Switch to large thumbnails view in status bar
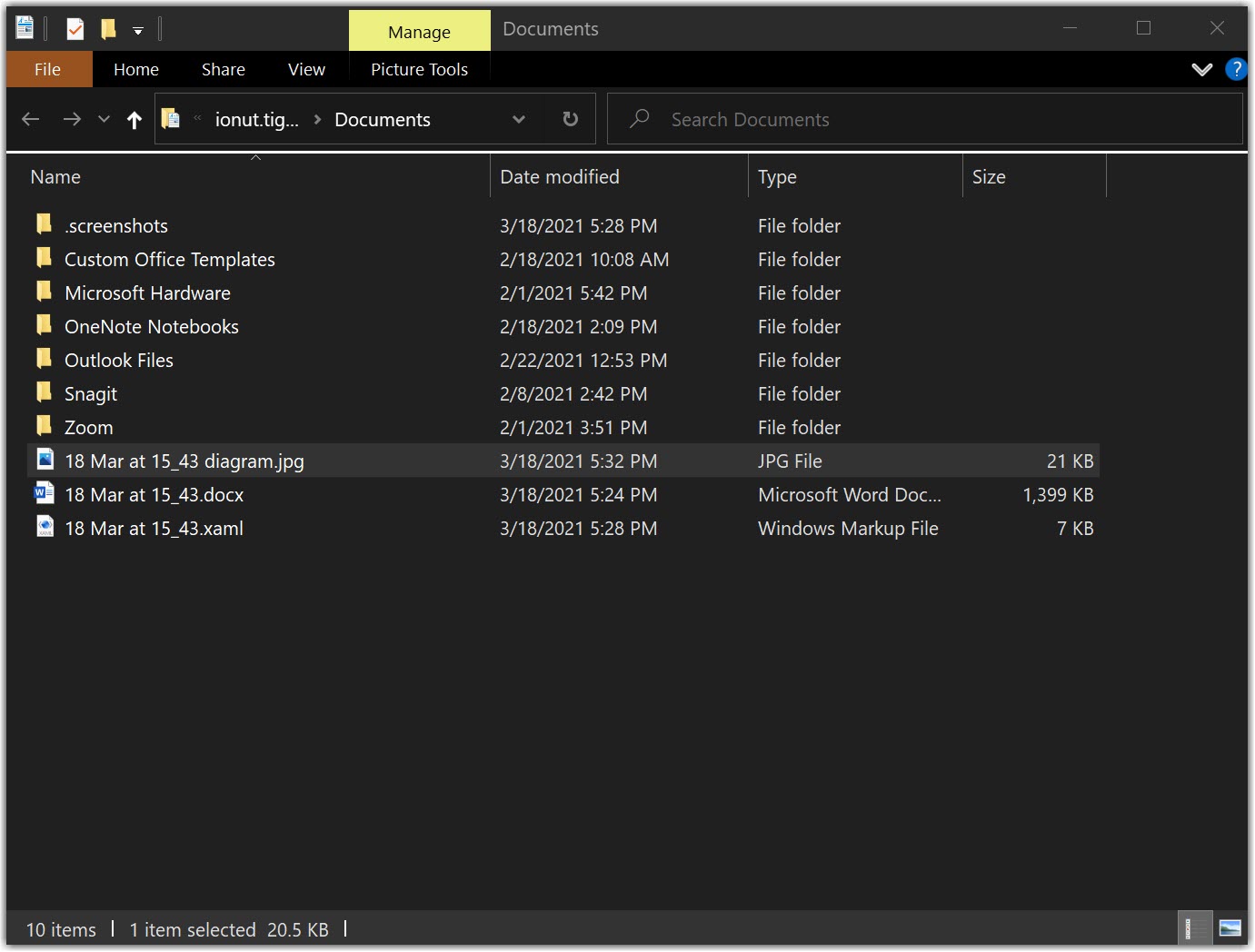This screenshot has width=1255, height=952. 1229,928
